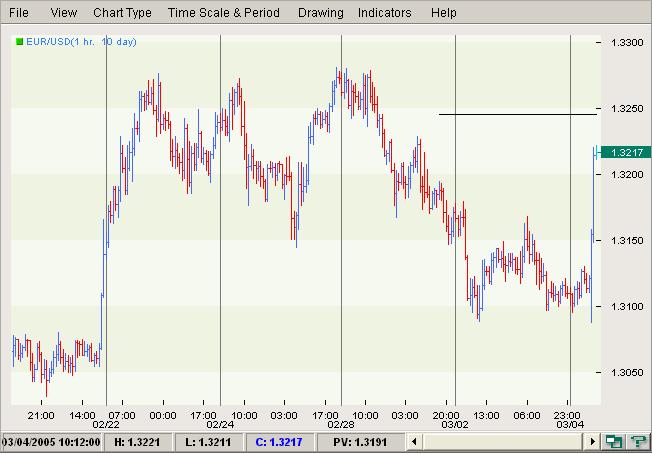Click the scroll right arrow button
652x454 pixels.
(593, 441)
